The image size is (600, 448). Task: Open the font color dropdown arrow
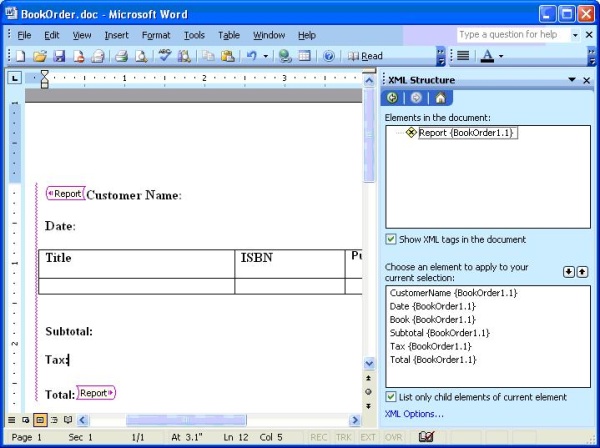[501, 57]
